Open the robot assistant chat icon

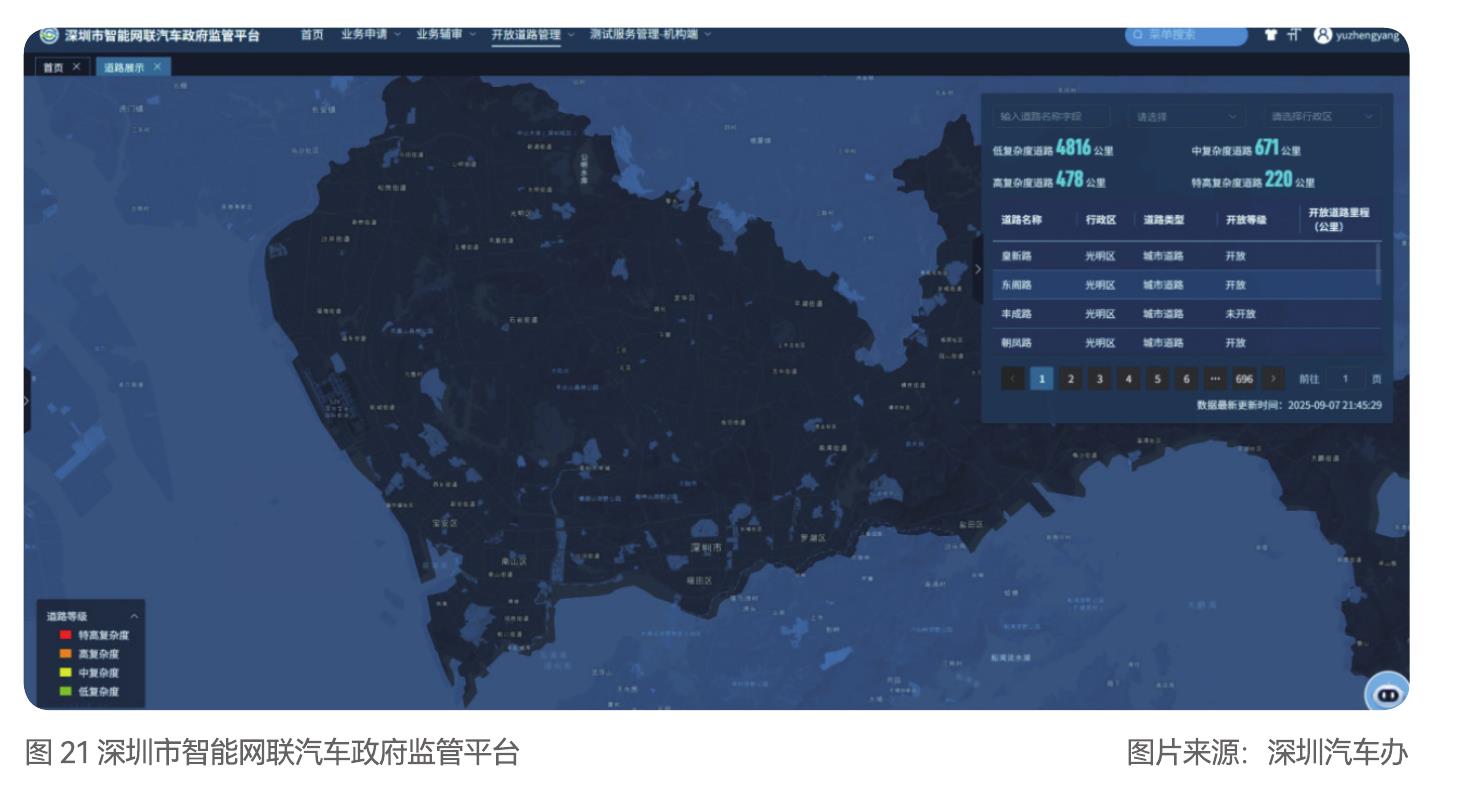pyautogui.click(x=1387, y=693)
